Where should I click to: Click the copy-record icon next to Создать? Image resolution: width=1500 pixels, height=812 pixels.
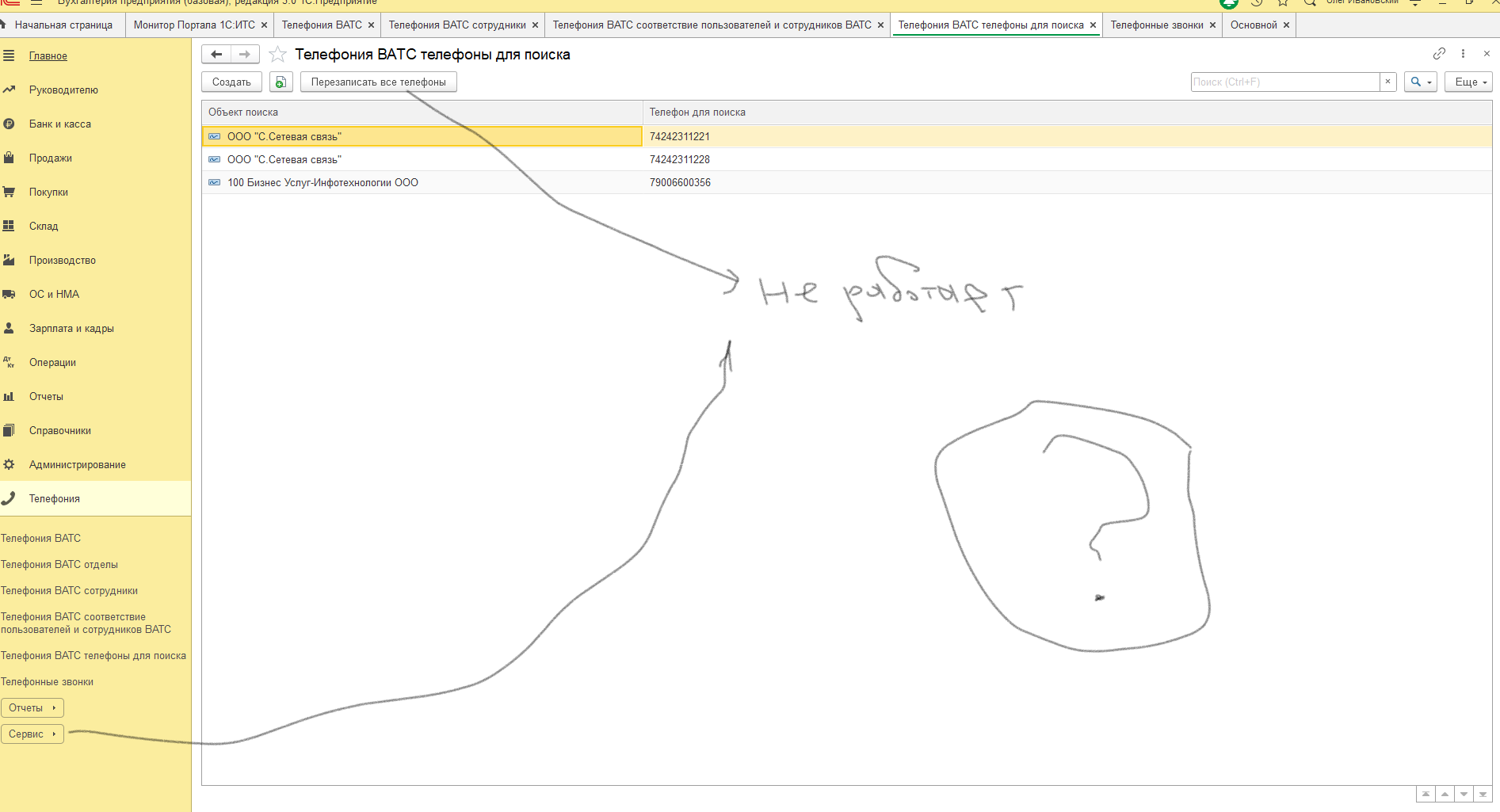tap(281, 82)
